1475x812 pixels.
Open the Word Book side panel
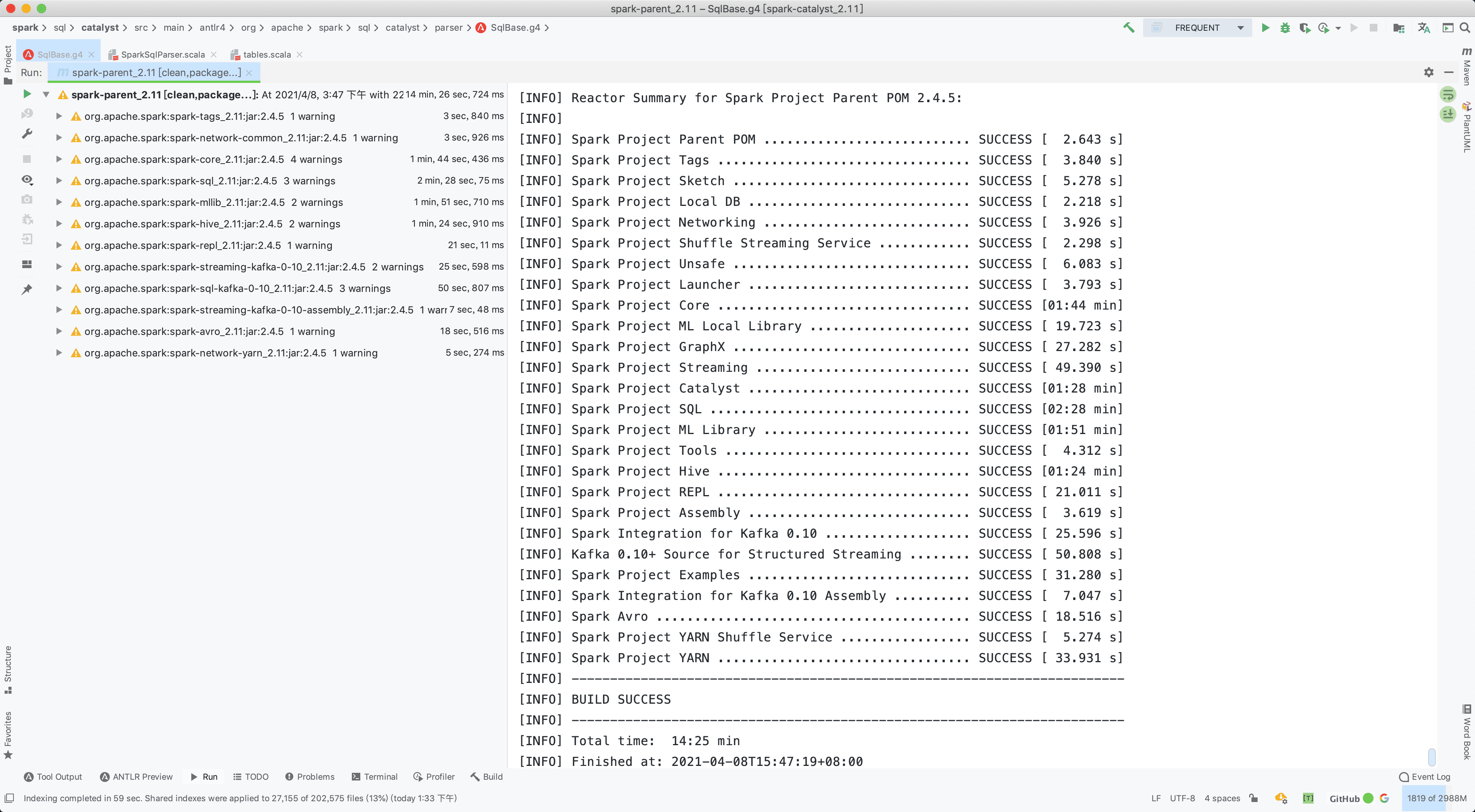[1467, 732]
